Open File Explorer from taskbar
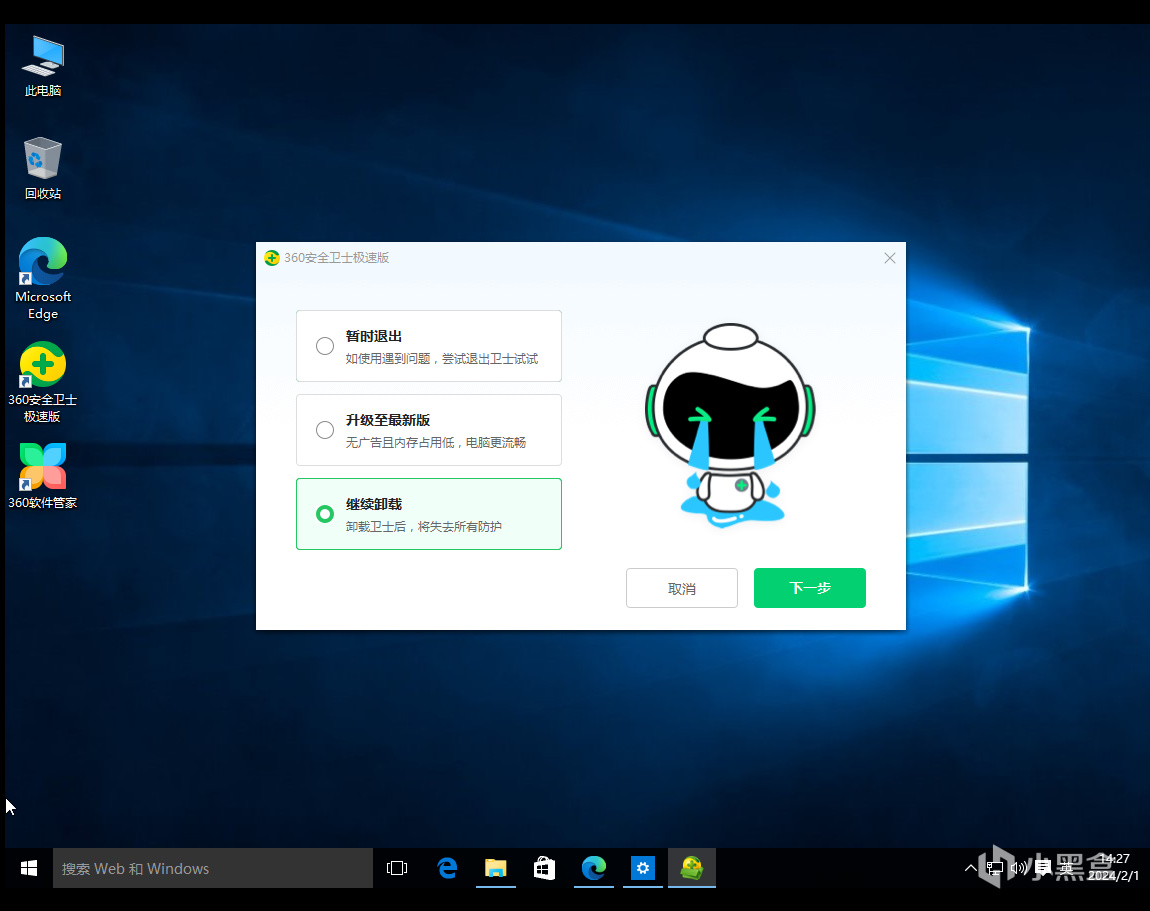The image size is (1150, 911). [x=496, y=868]
